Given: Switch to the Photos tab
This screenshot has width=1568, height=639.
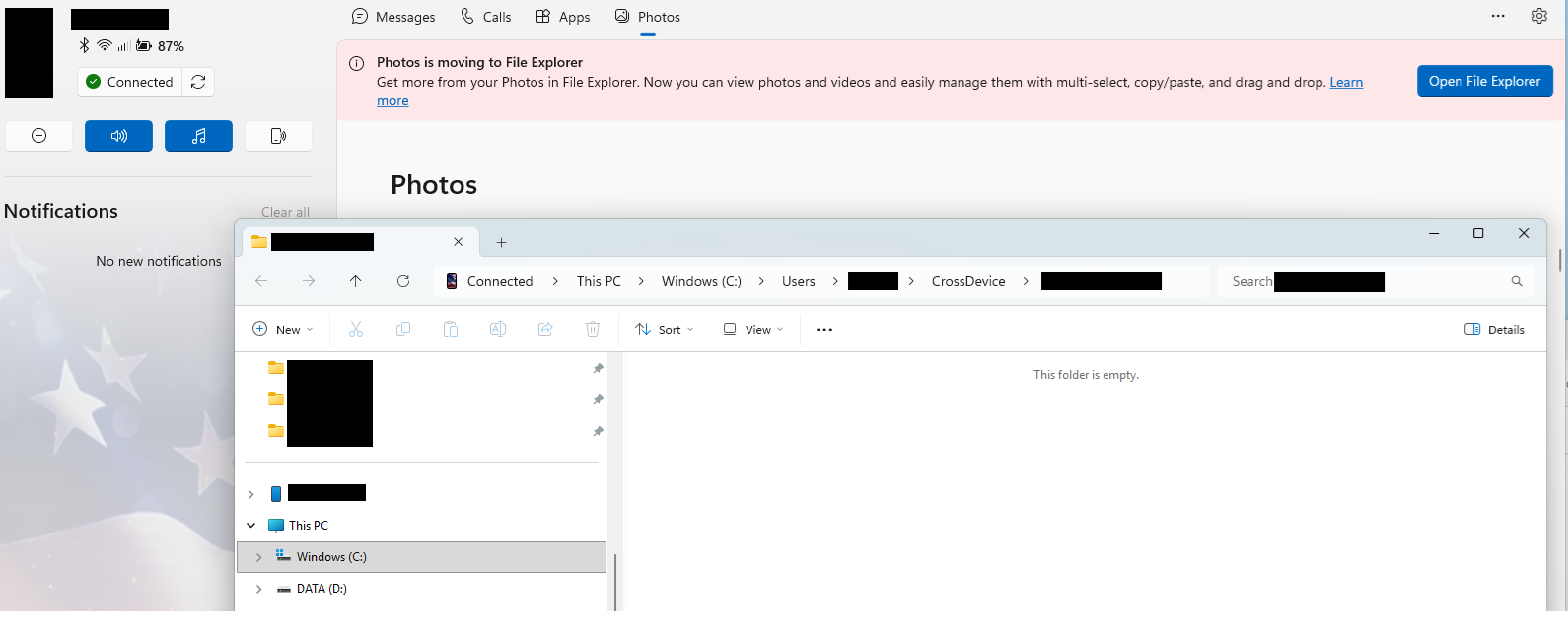Looking at the screenshot, I should pos(648,17).
